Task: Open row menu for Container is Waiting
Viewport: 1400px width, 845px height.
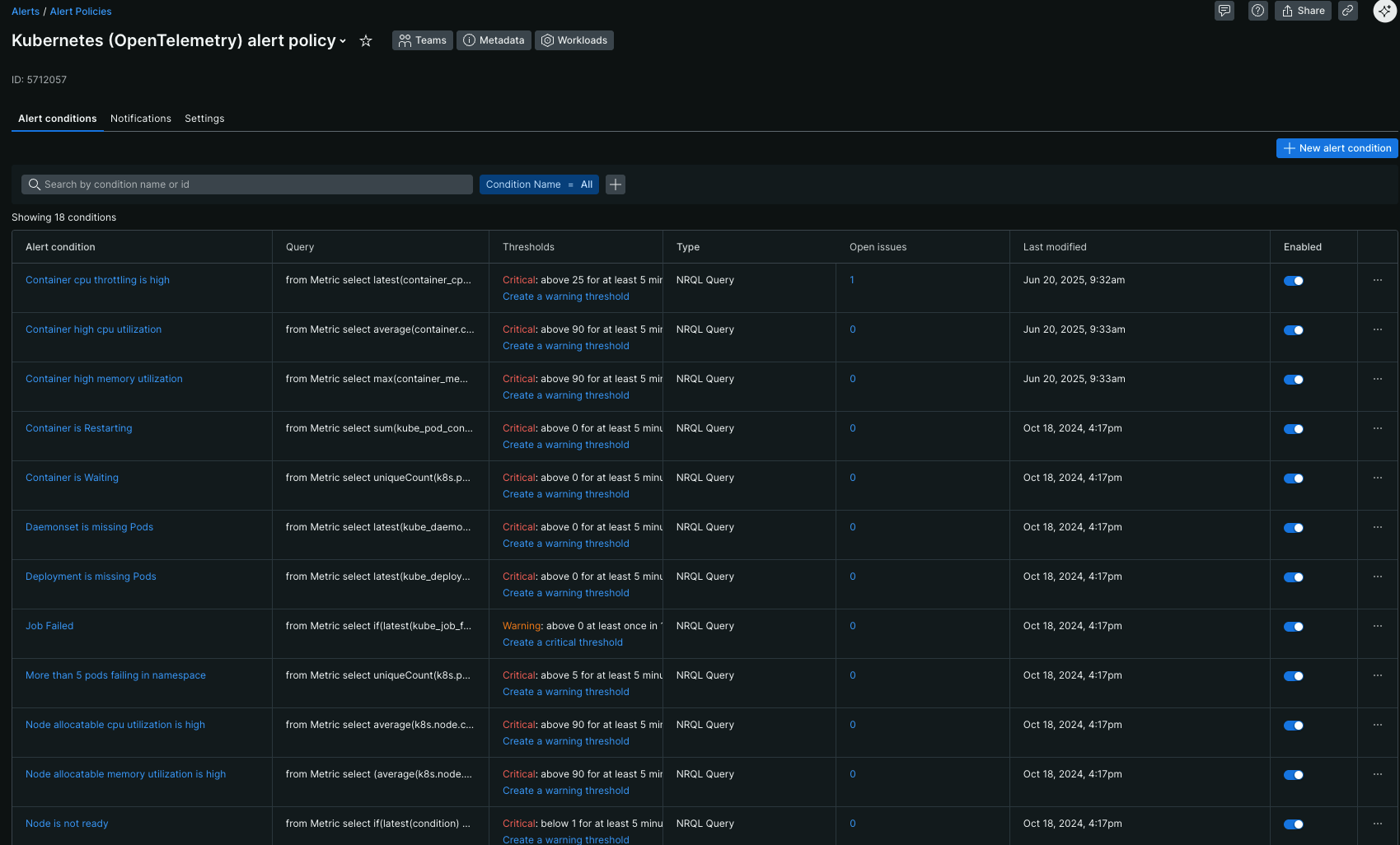Action: point(1378,478)
